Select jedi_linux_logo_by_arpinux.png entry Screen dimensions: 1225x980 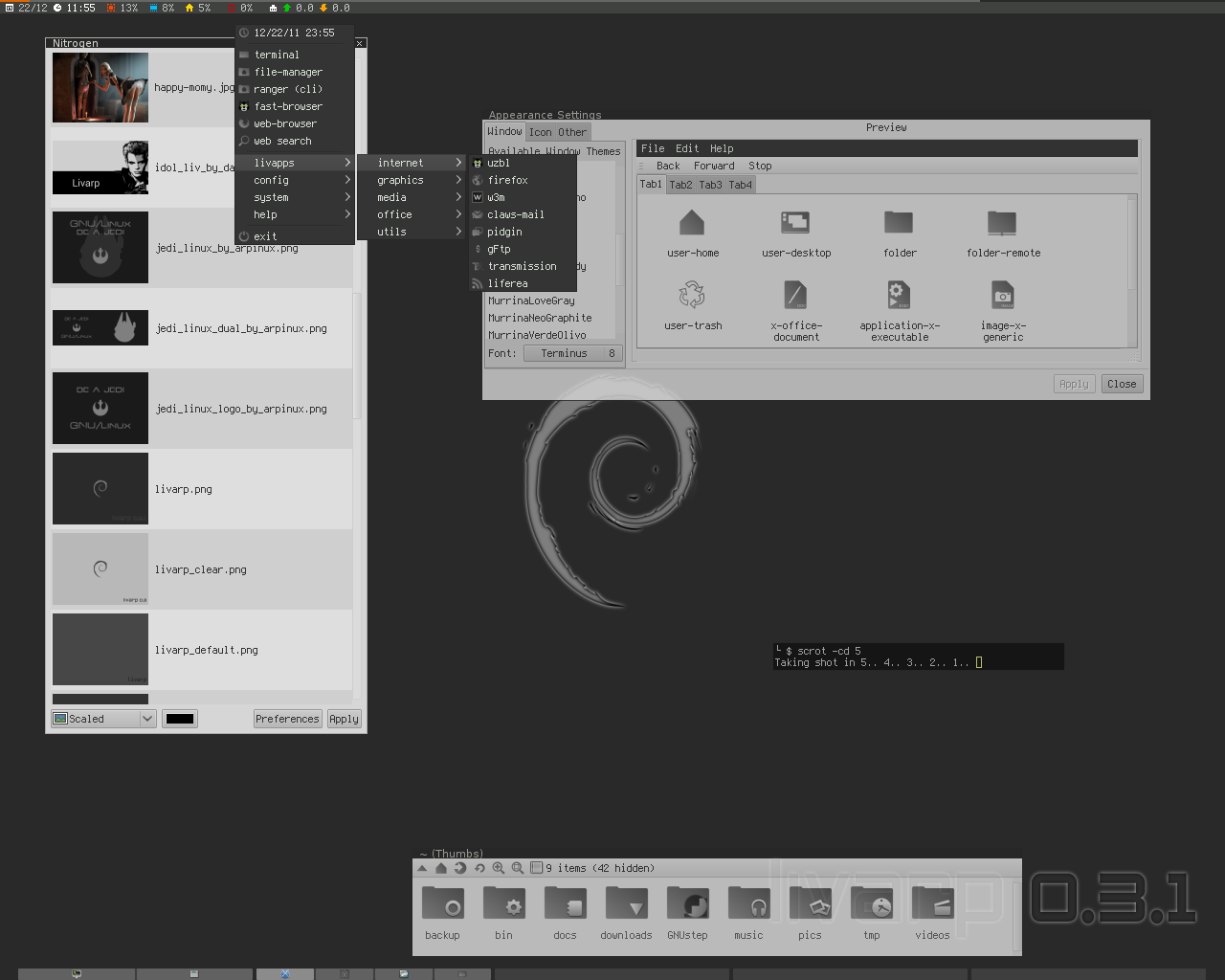(x=202, y=409)
